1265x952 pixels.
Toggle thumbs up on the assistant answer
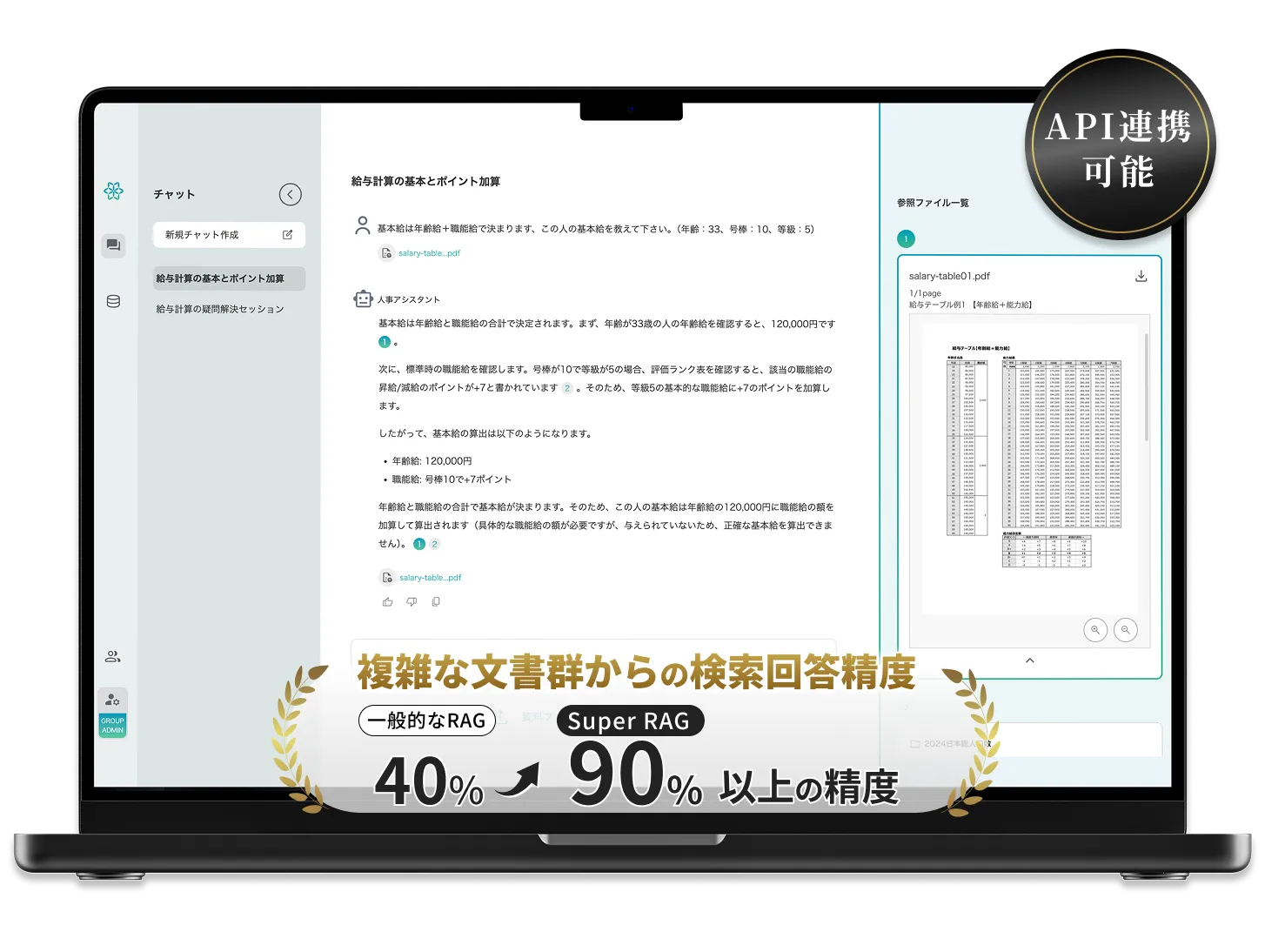[x=388, y=601]
